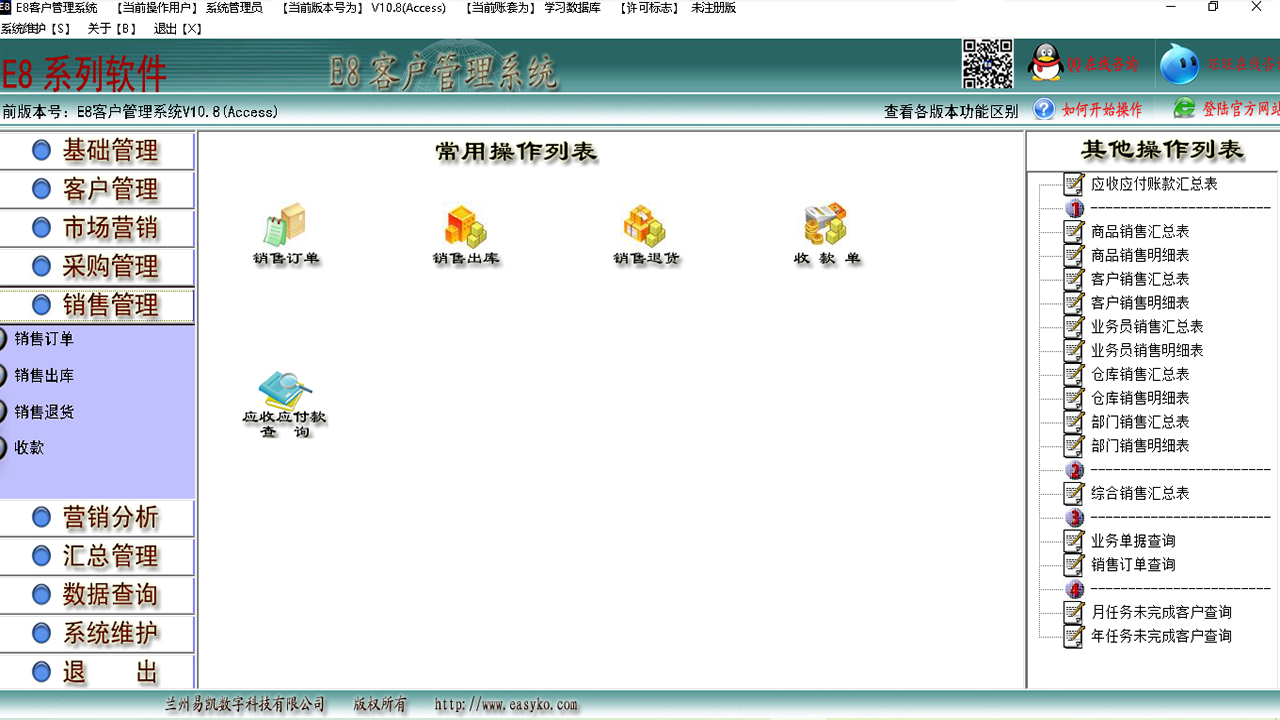1280x720 pixels.
Task: Click the 退出 [X] menu item
Action: tap(178, 29)
